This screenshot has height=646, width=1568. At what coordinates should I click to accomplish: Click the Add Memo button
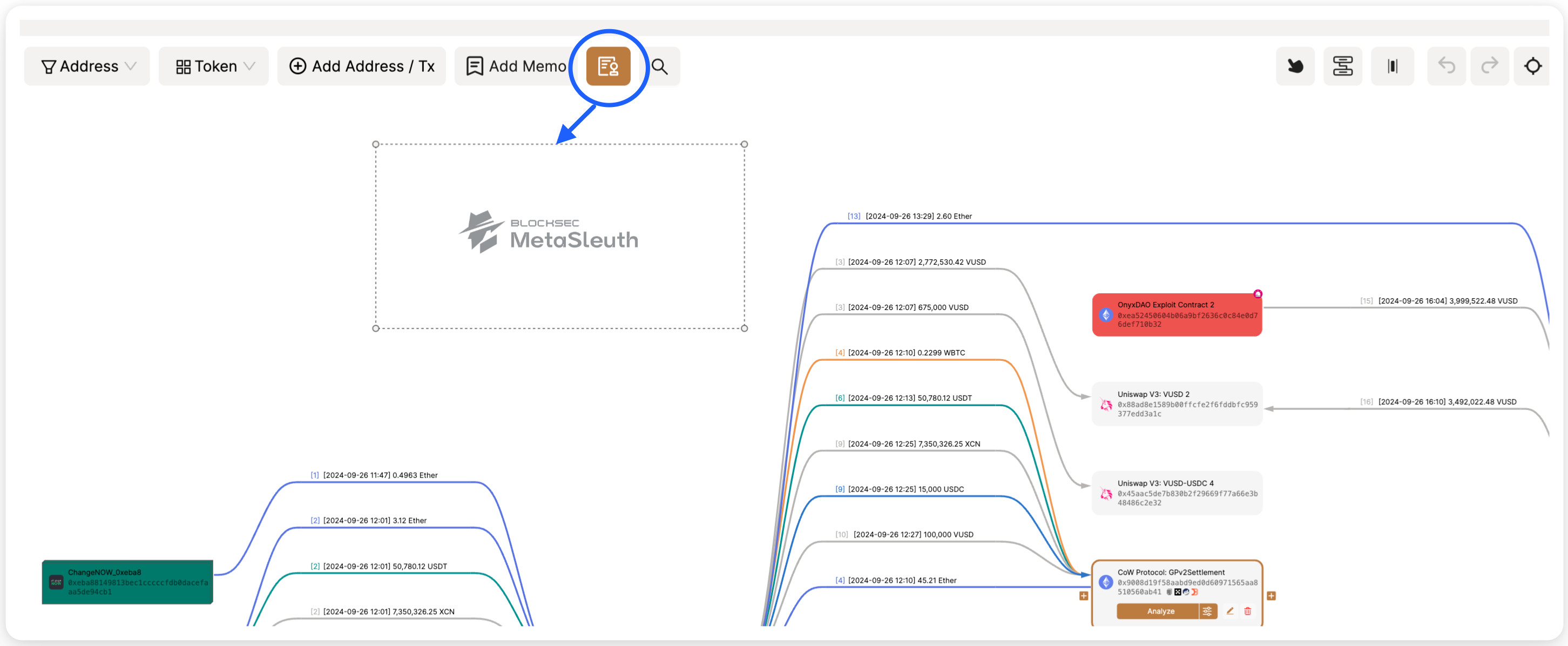point(515,66)
